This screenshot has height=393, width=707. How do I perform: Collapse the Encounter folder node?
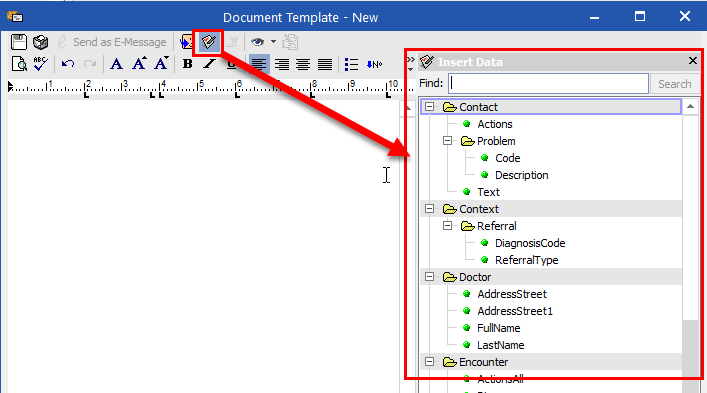point(430,362)
